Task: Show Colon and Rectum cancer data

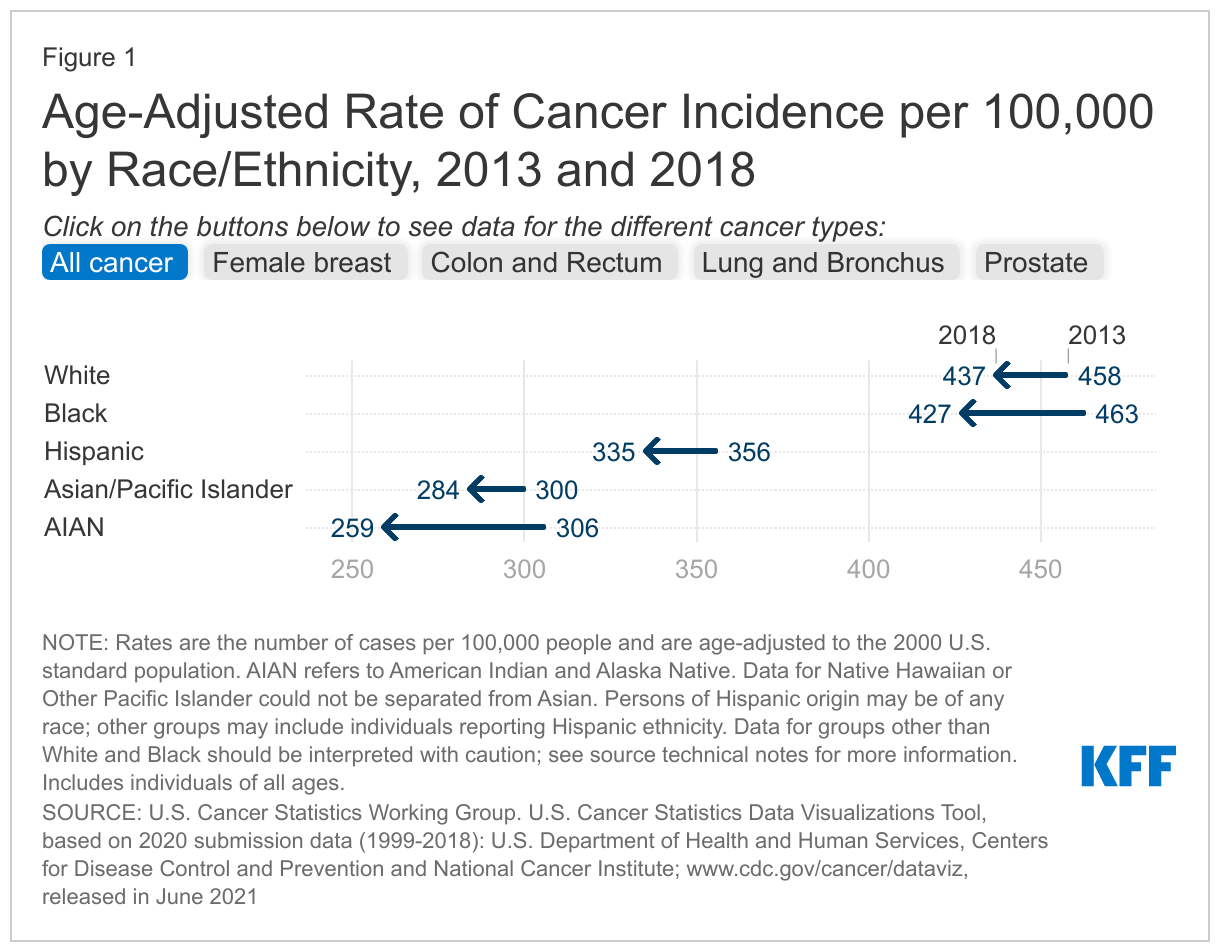Action: [x=547, y=262]
